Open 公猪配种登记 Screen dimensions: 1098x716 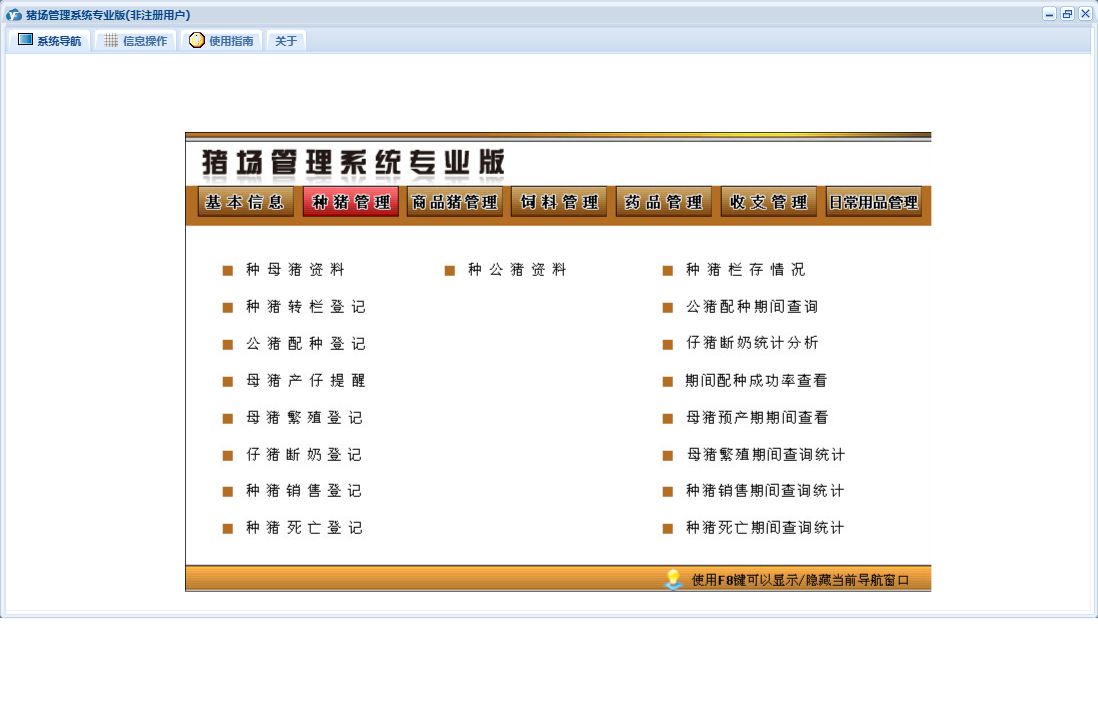tap(305, 344)
